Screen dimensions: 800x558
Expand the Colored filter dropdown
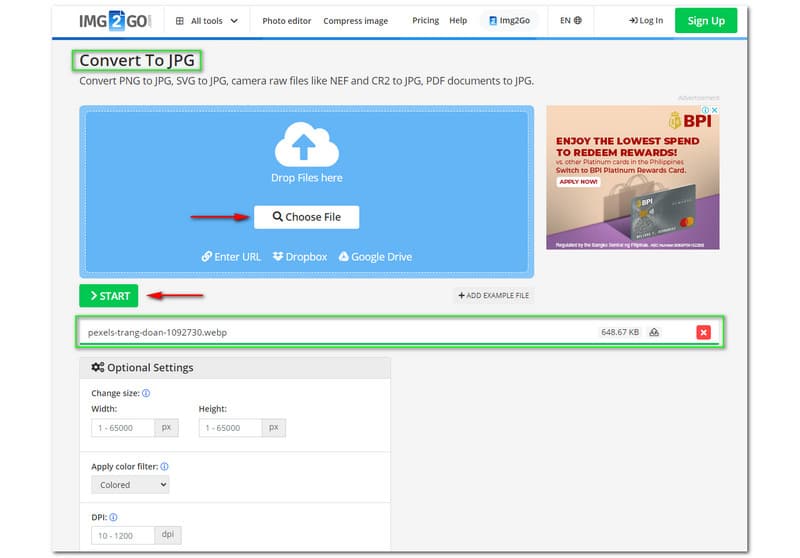pyautogui.click(x=130, y=485)
